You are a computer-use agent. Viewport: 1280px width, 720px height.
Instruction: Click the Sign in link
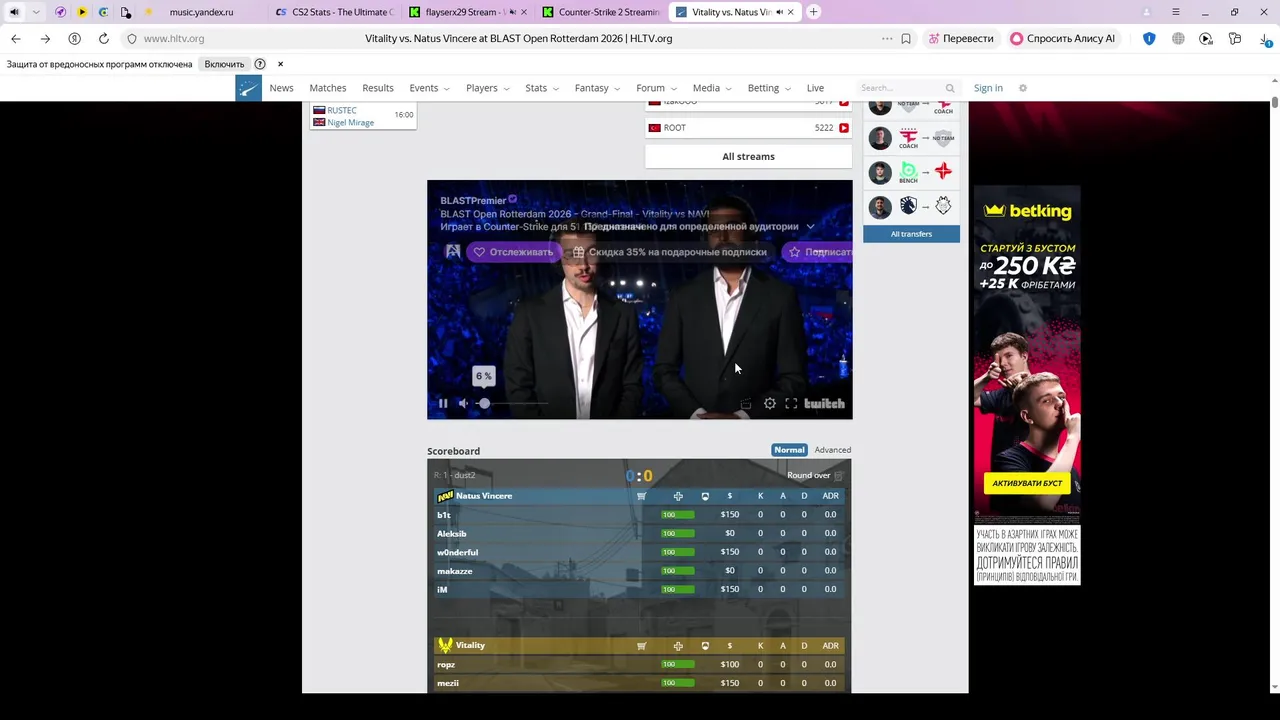point(988,88)
